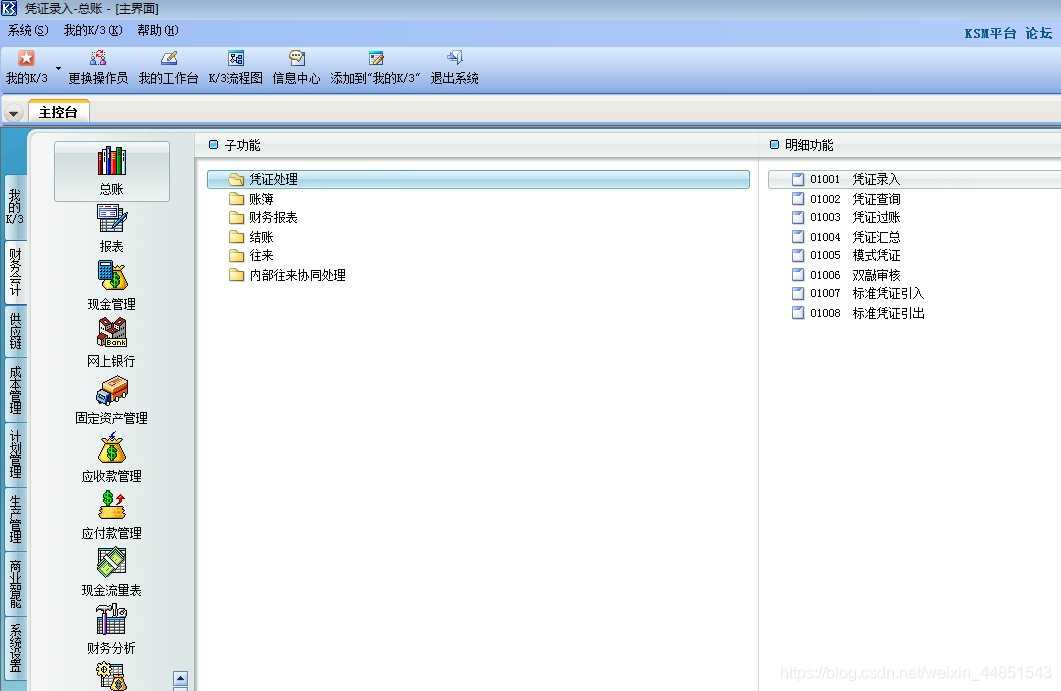Open 01005 模式凭证 function
The height and width of the screenshot is (691, 1061).
[846, 255]
